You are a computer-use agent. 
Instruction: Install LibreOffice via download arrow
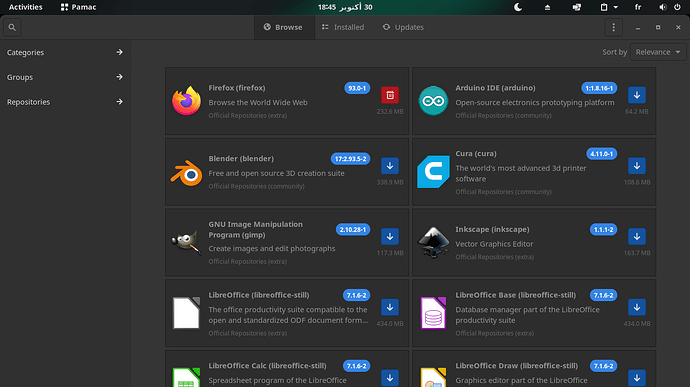[390, 307]
